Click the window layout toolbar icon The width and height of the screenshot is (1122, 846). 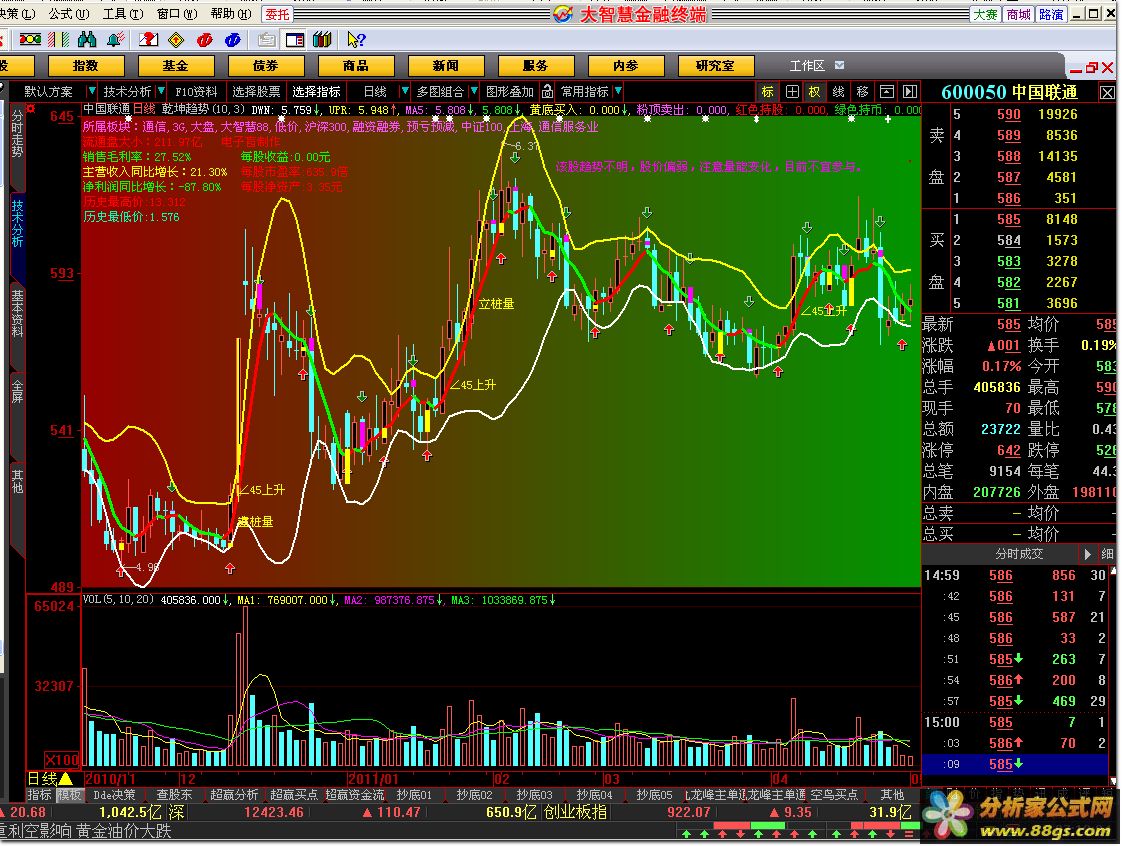click(x=295, y=39)
